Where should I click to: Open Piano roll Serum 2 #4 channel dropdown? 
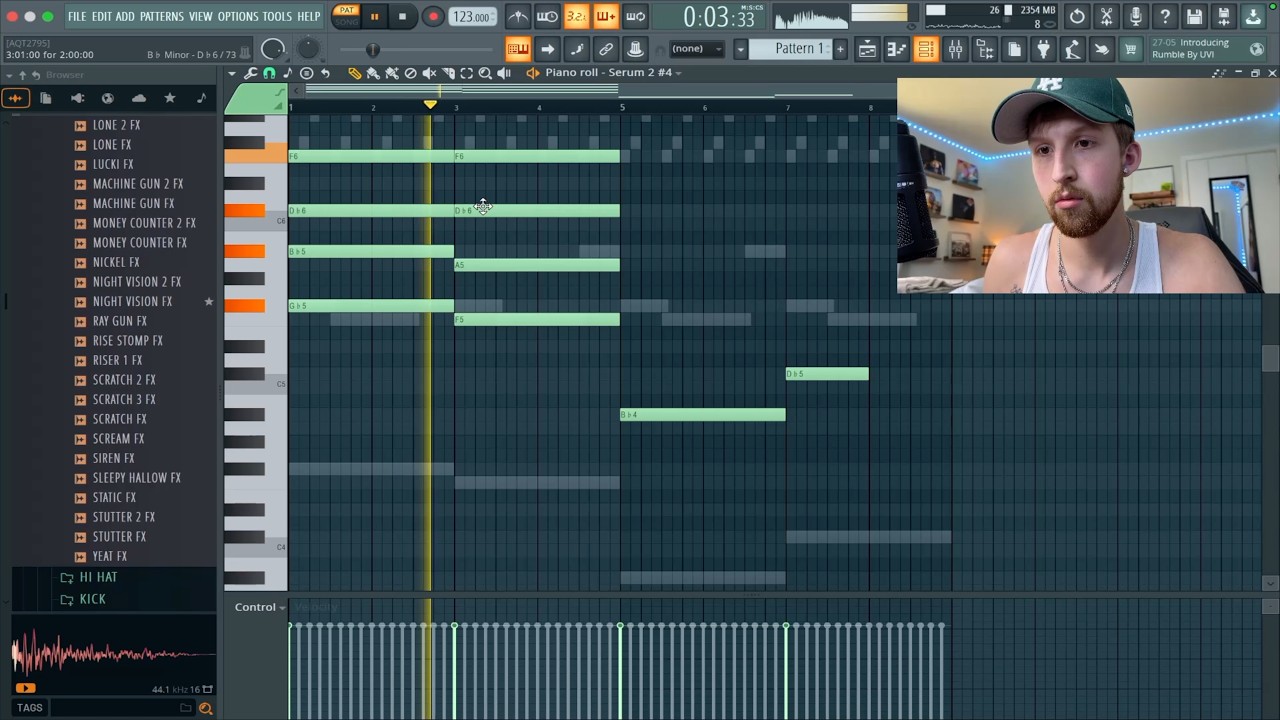(x=613, y=73)
